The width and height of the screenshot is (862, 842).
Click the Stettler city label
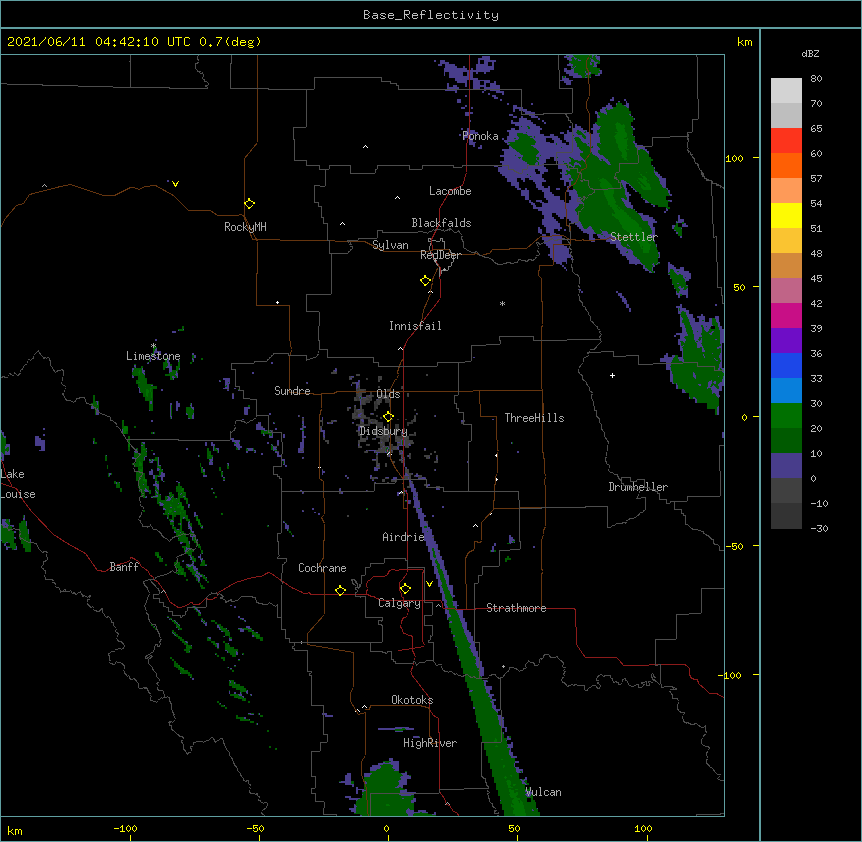(634, 237)
